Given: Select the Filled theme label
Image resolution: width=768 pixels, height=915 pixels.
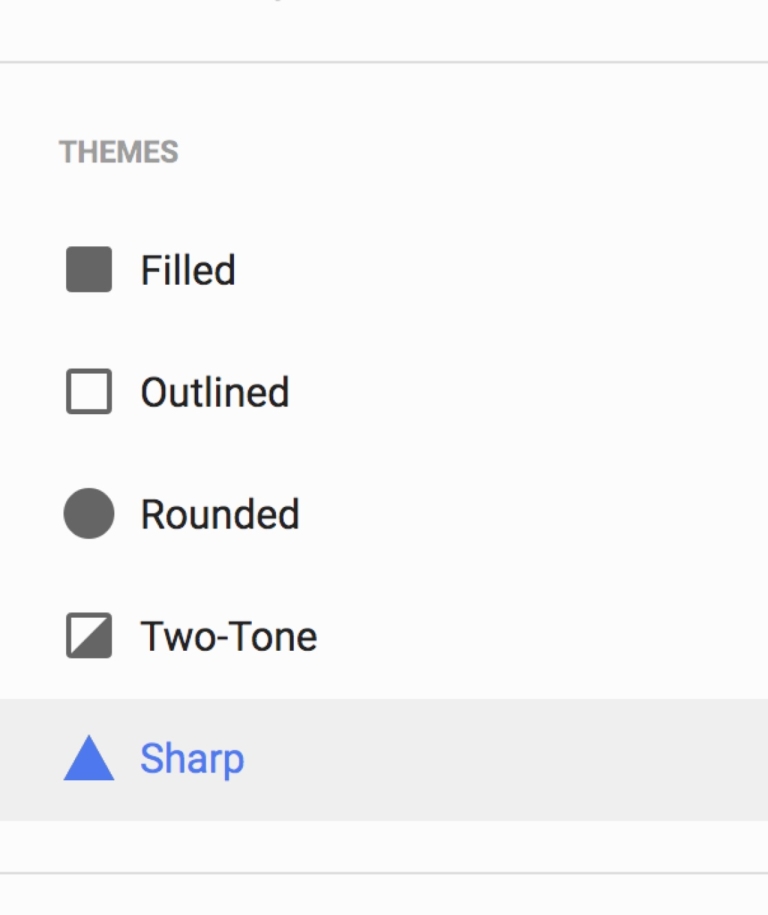Looking at the screenshot, I should [188, 270].
